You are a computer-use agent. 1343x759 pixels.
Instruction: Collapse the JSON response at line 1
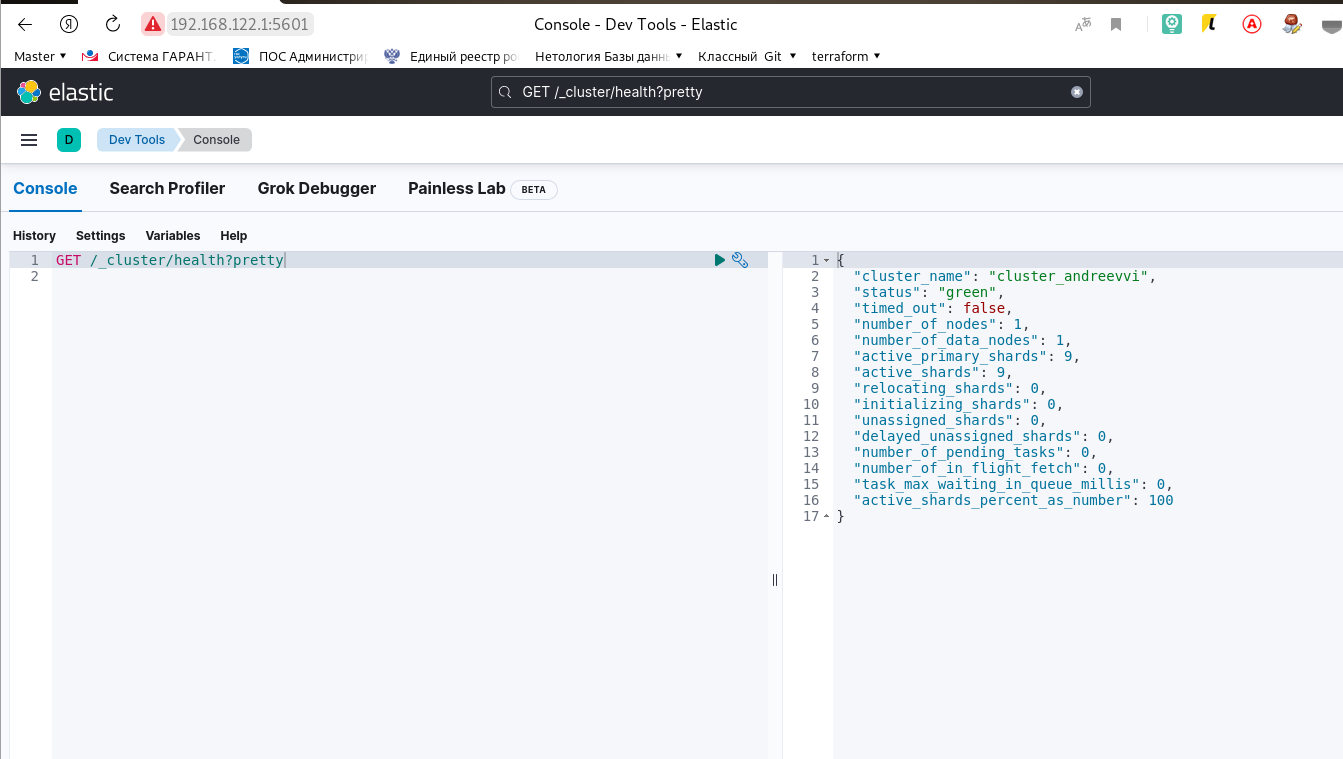[827, 259]
